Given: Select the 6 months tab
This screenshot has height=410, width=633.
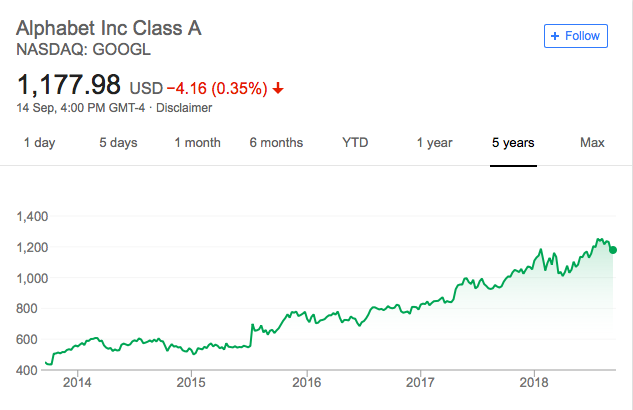Looking at the screenshot, I should click(276, 143).
